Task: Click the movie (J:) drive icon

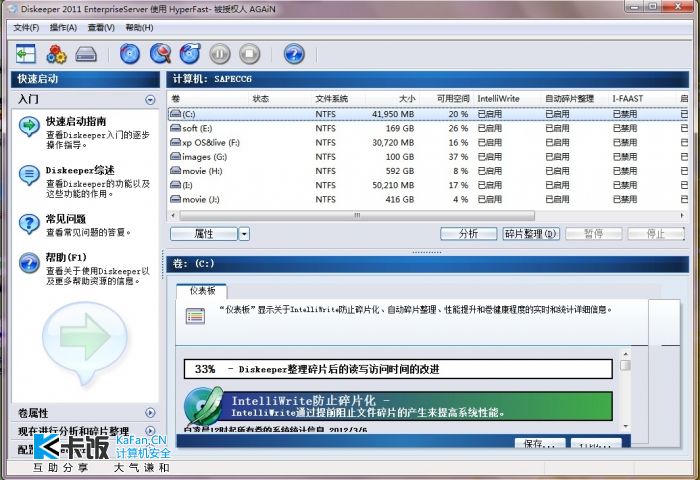Action: (x=175, y=199)
